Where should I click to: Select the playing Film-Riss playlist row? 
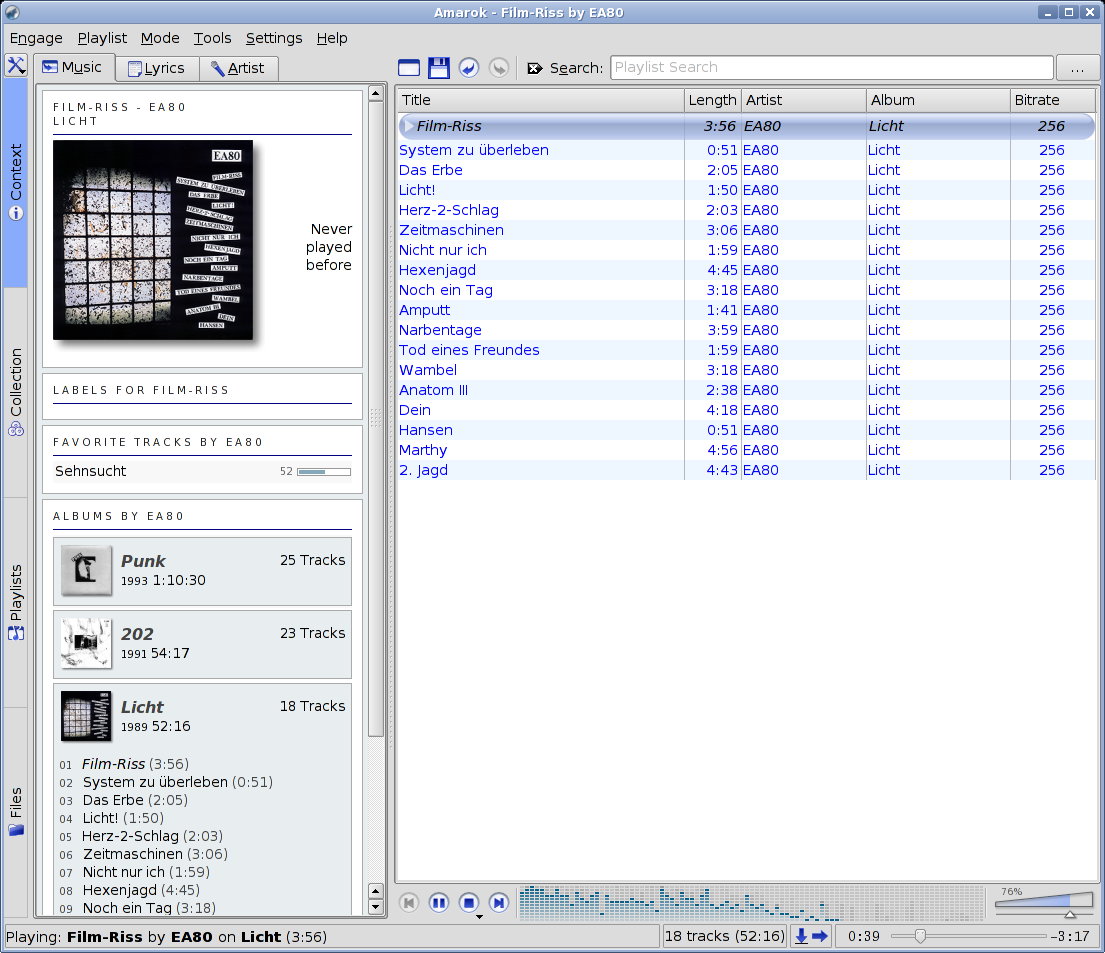(746, 126)
